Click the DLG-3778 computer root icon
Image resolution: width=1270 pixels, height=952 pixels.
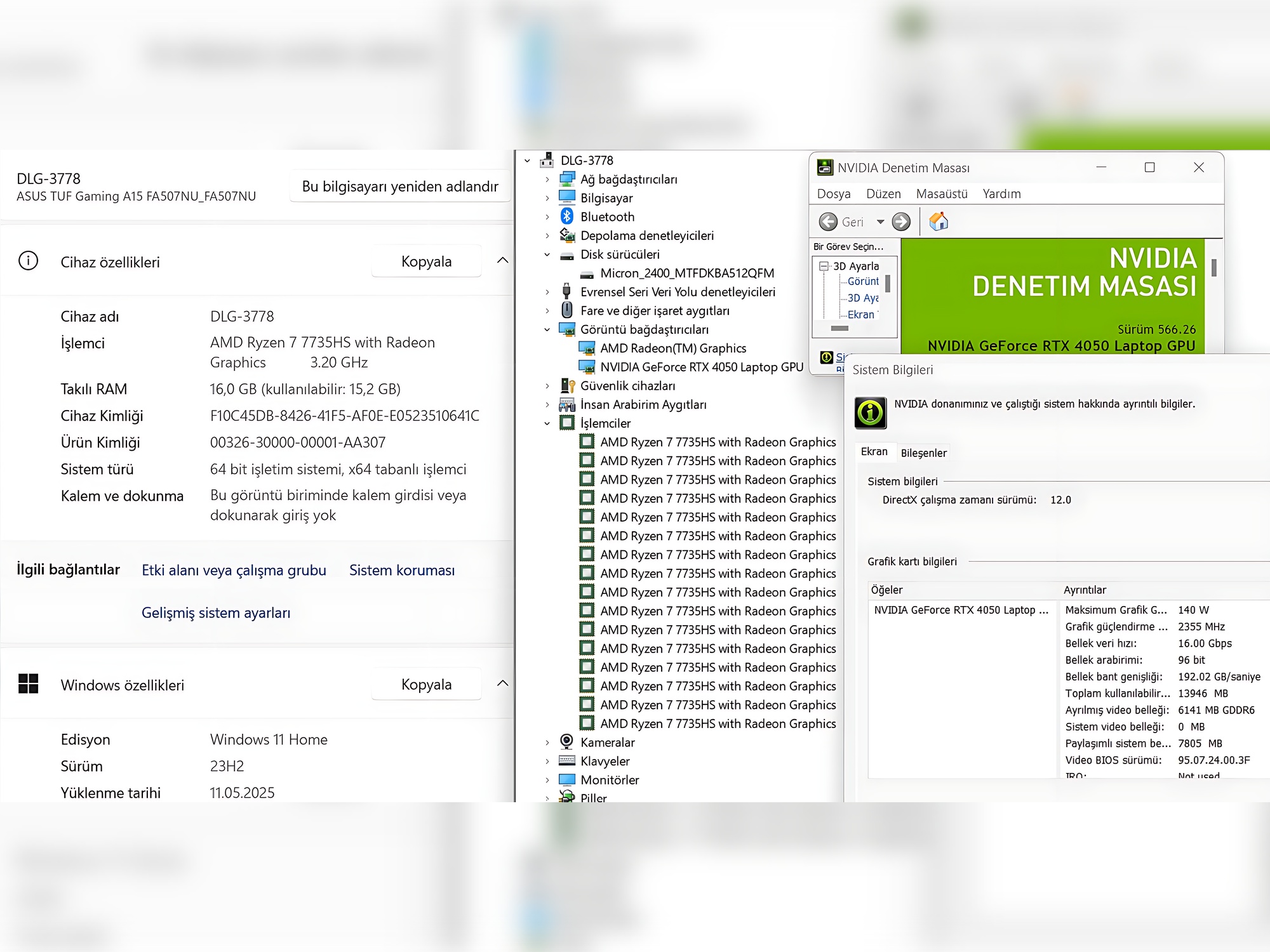[x=547, y=160]
